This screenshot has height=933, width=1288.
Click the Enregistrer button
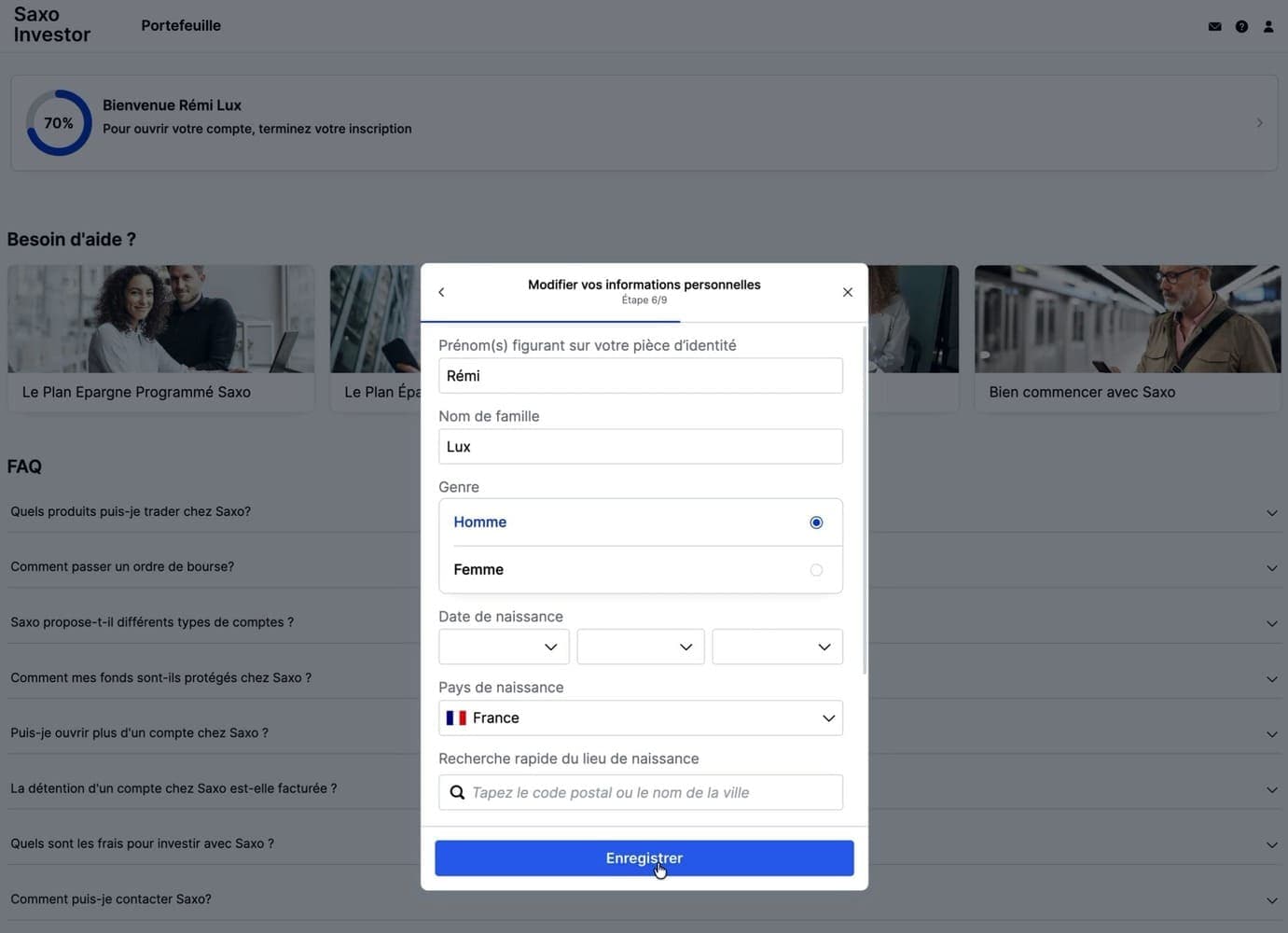644,858
